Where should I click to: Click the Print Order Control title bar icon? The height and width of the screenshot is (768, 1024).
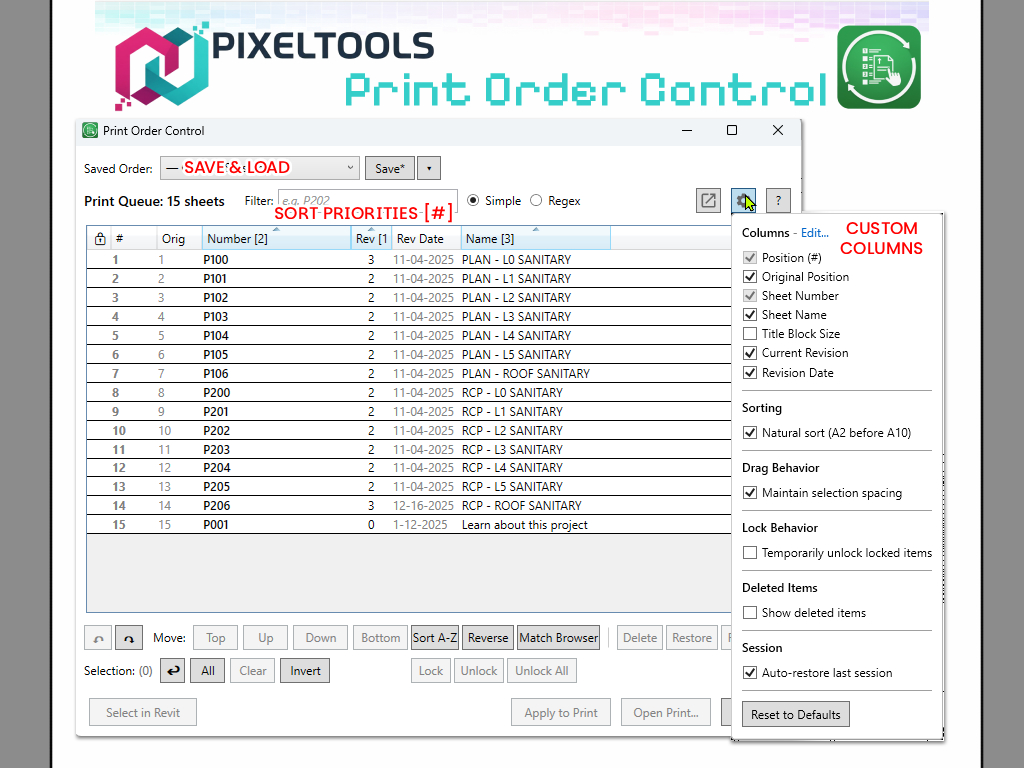pyautogui.click(x=90, y=131)
